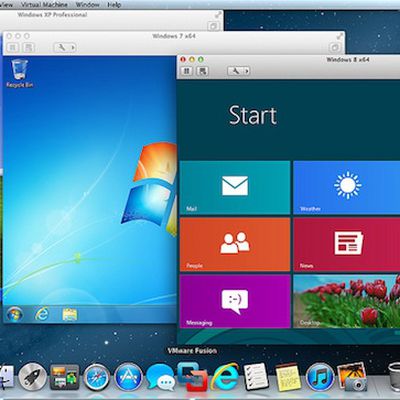400x400 pixels.
Task: Launch iTunes from the Dock
Action: (320, 377)
